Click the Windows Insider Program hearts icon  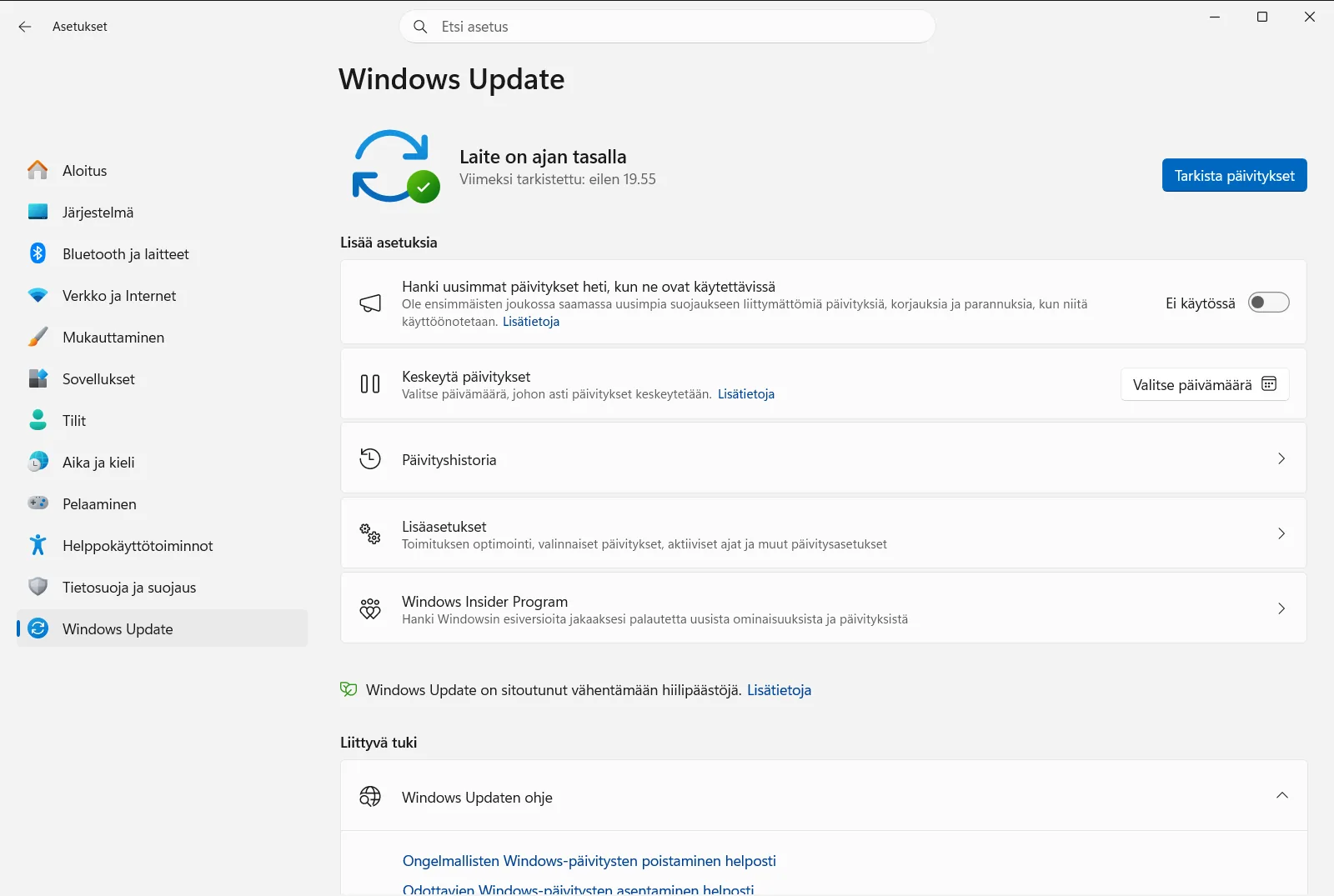point(370,608)
